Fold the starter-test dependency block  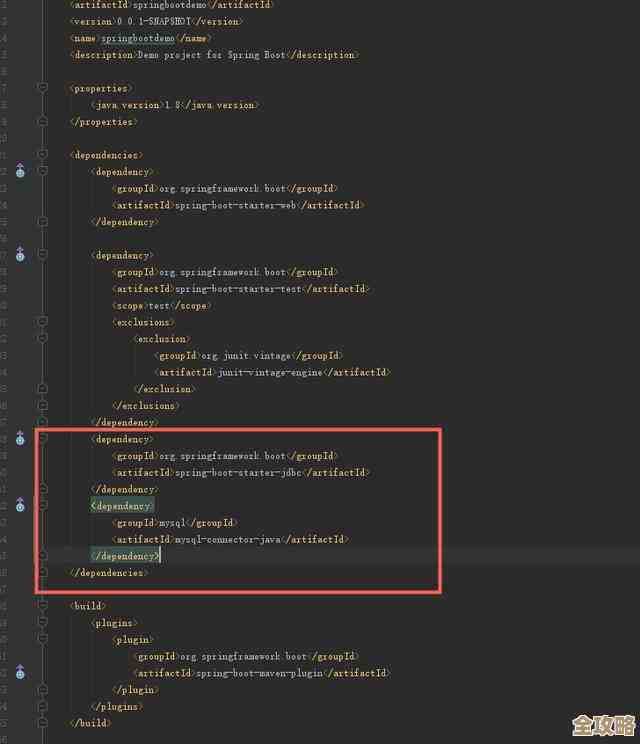coord(43,254)
